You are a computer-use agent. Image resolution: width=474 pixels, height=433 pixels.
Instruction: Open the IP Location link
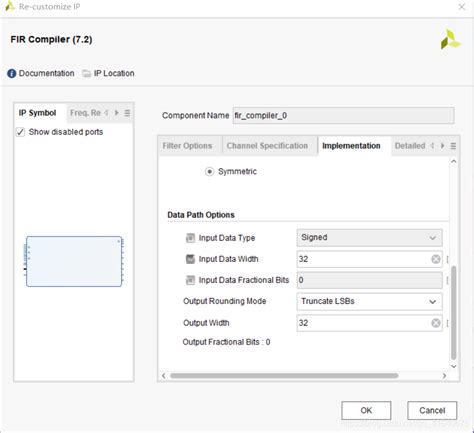tap(114, 73)
